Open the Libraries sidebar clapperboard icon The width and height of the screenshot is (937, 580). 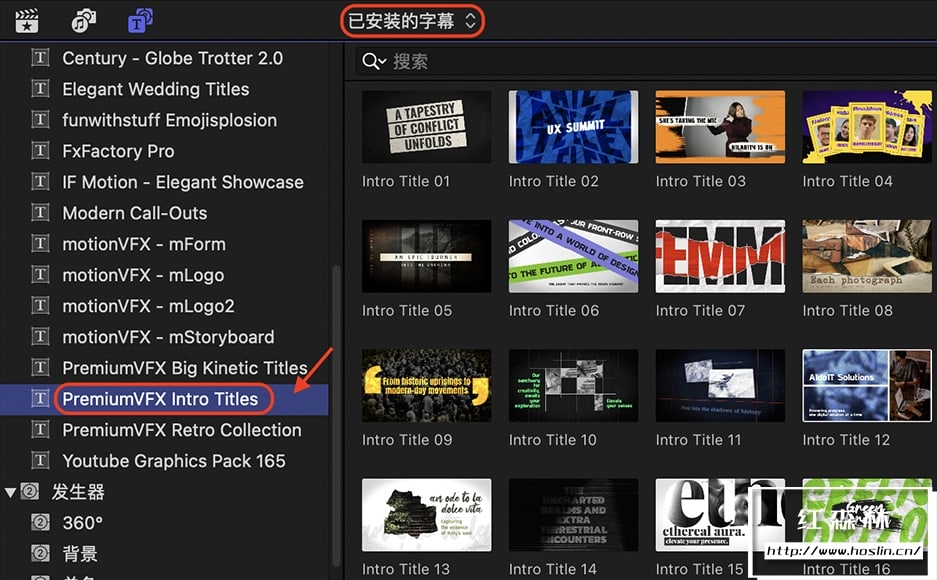coord(27,21)
